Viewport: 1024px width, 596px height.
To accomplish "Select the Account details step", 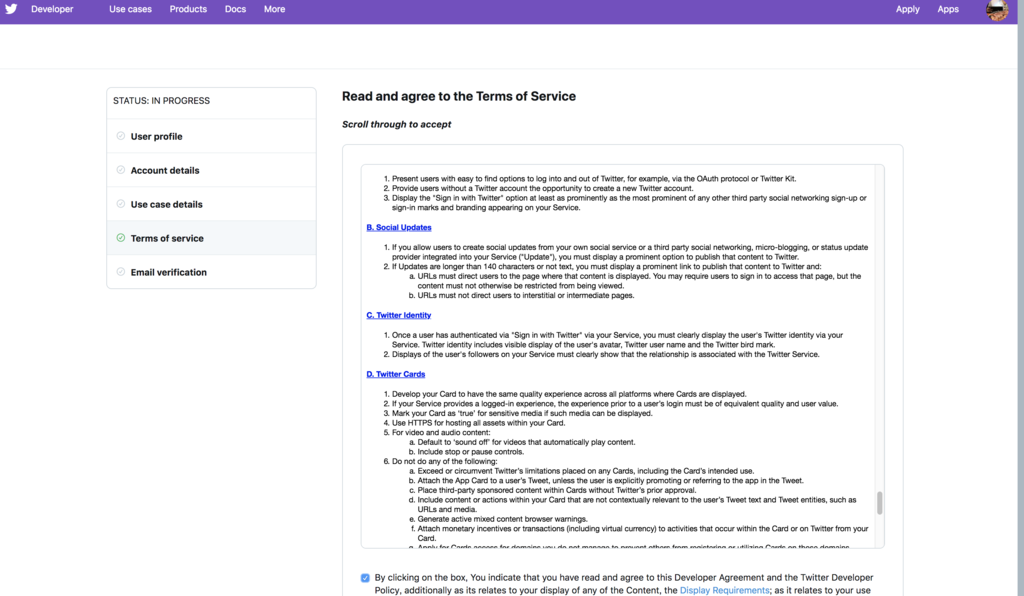I will tap(212, 170).
